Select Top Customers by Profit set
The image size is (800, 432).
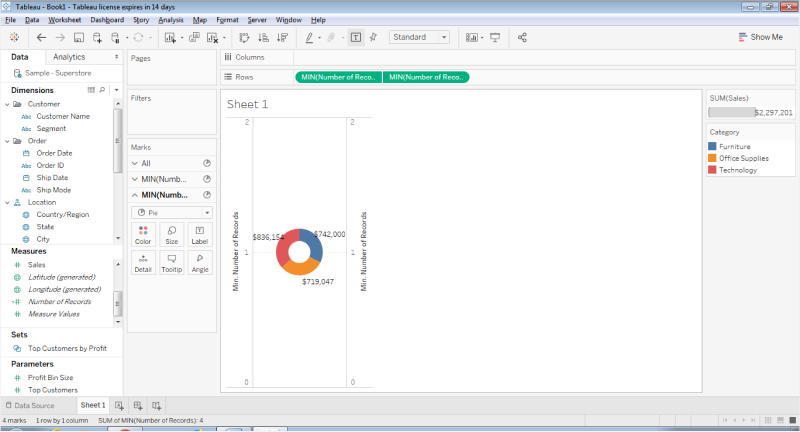tap(67, 348)
